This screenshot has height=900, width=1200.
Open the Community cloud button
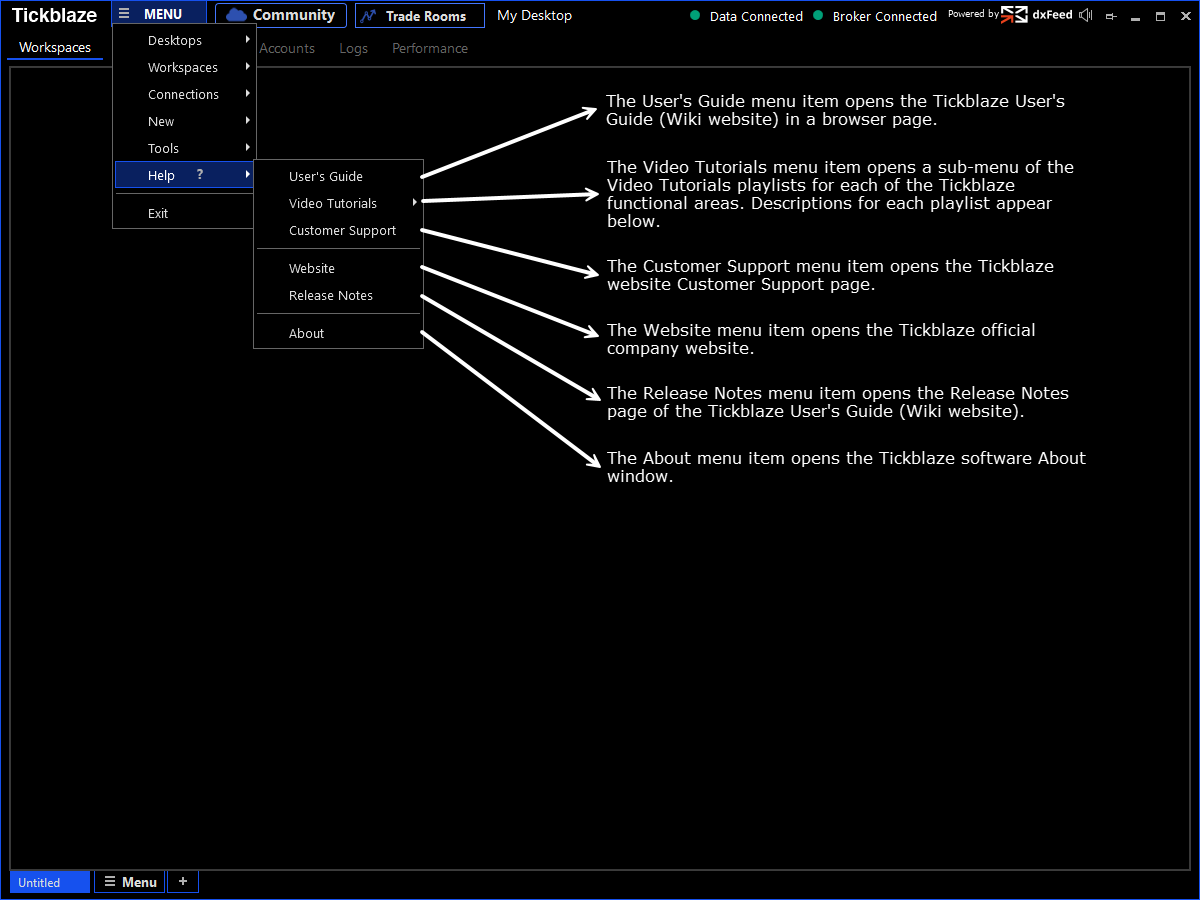tap(281, 15)
